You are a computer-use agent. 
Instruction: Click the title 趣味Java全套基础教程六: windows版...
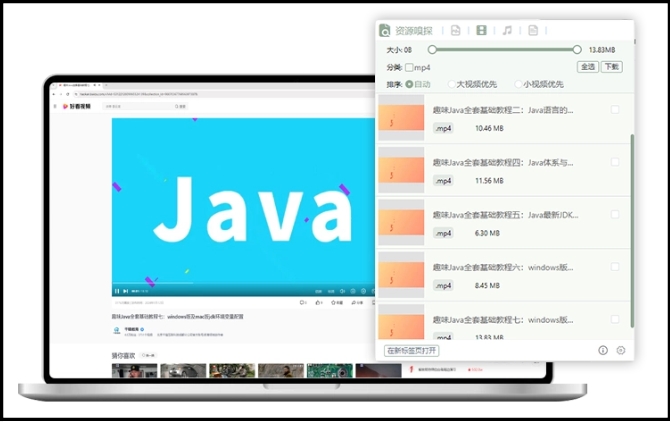click(x=503, y=268)
